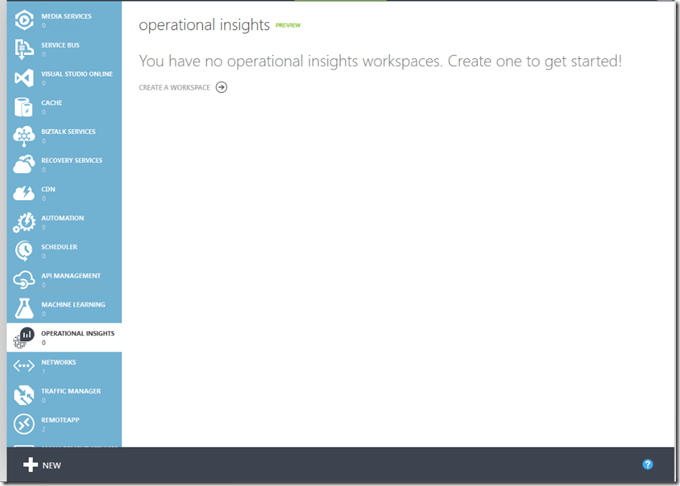Select Operational Insights in the sidebar
This screenshot has height=486, width=680.
point(77,334)
